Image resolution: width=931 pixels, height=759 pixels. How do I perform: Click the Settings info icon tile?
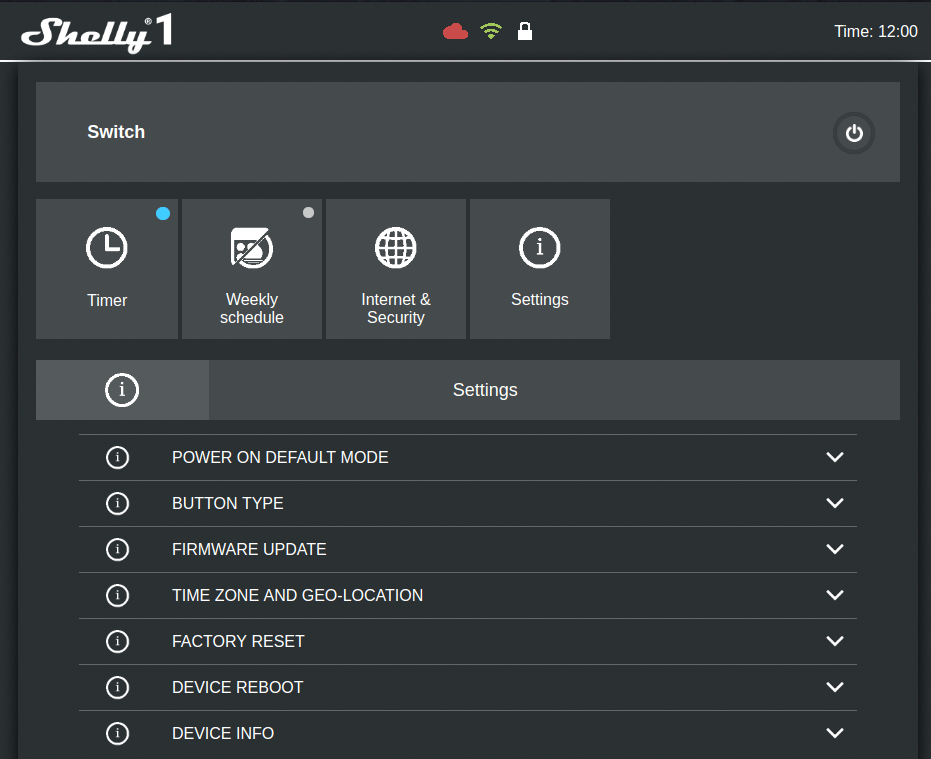(x=539, y=247)
